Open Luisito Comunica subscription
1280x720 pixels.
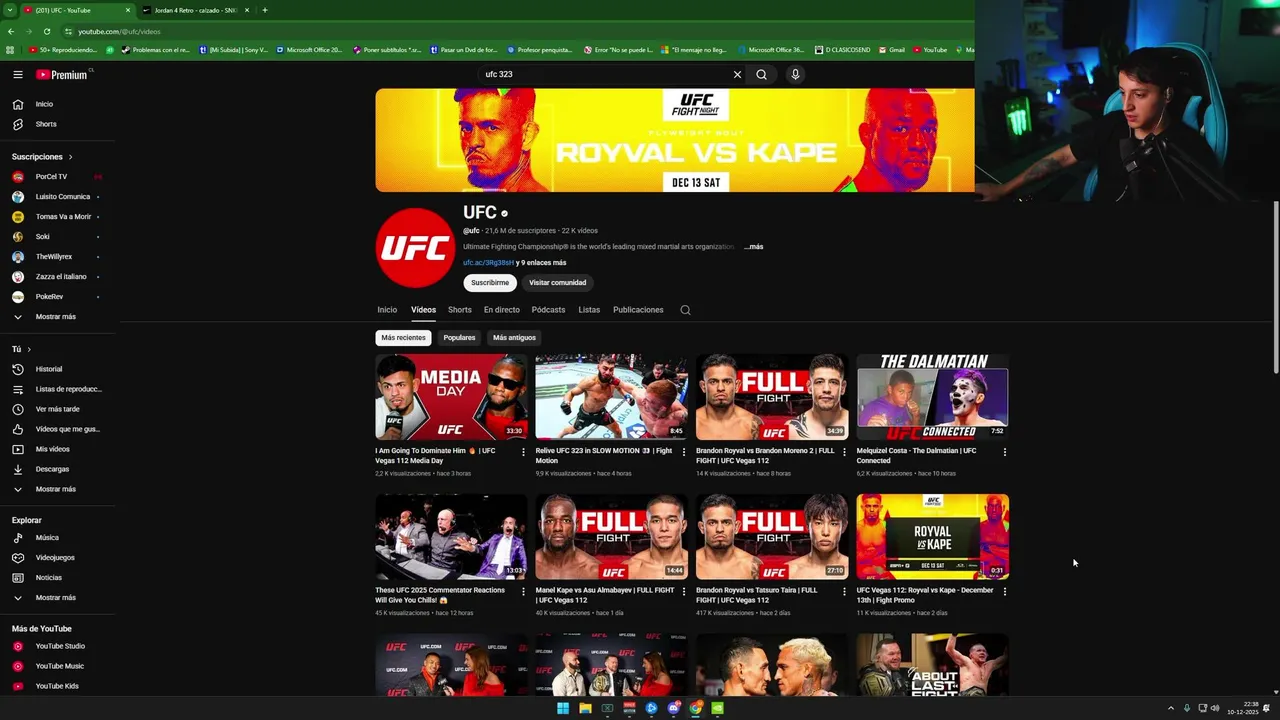[62, 197]
